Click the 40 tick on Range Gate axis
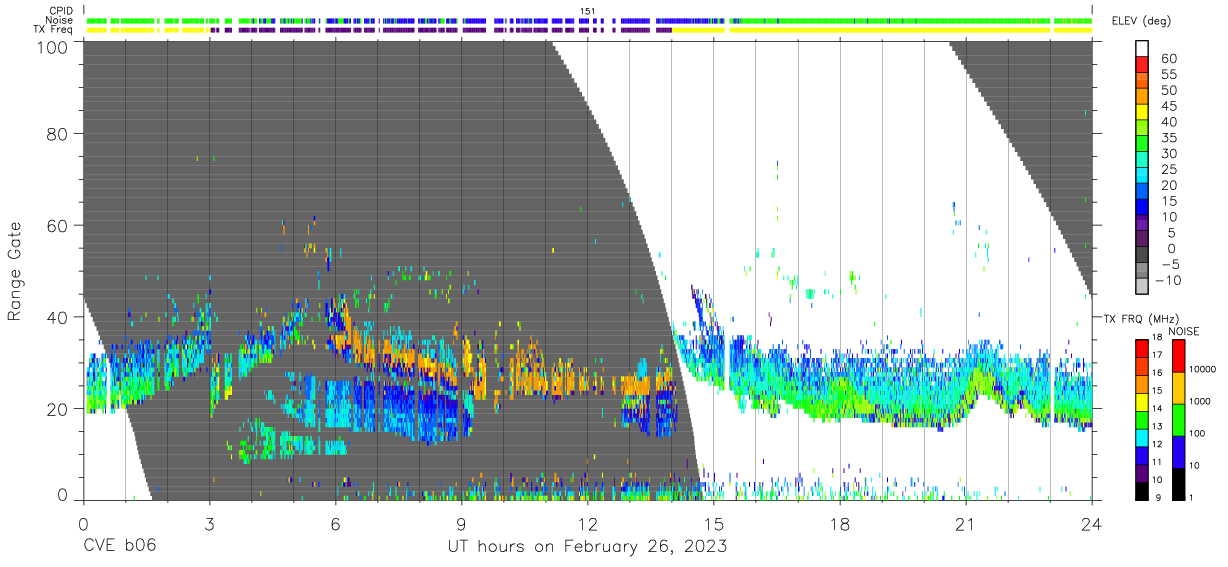Screen dimensions: 1228x567 pyautogui.click(x=59, y=317)
